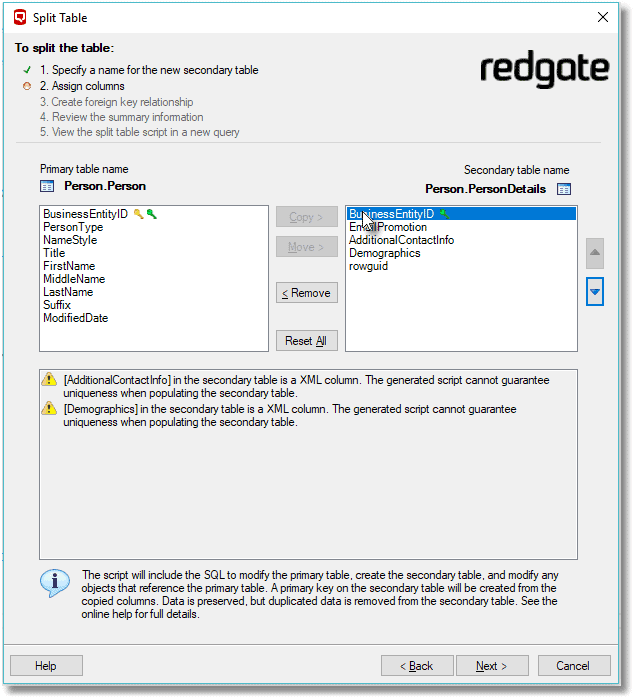Viewport: 635px width, 700px height.
Task: Cancel the Split Table wizard
Action: click(573, 666)
